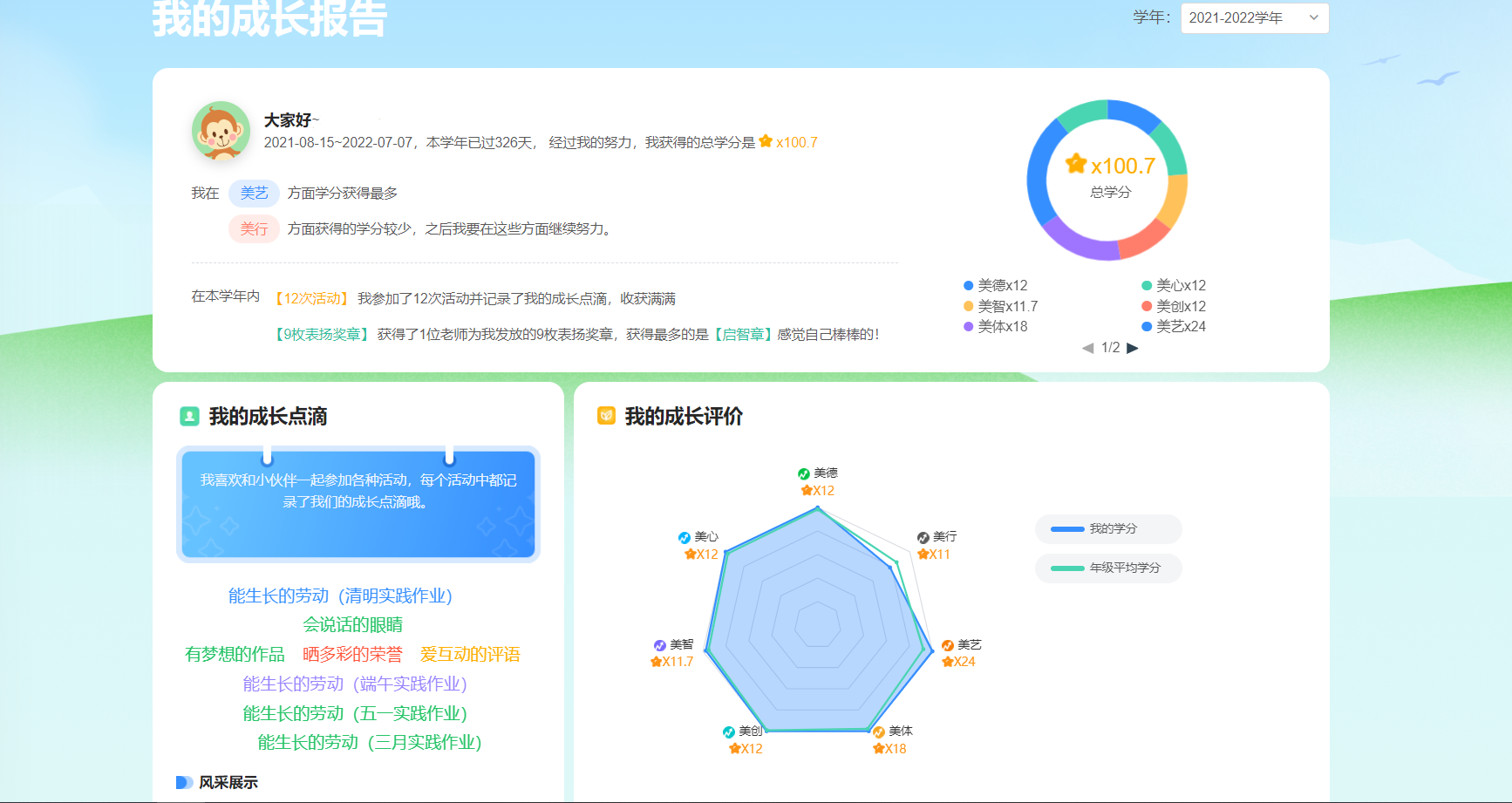Click the 总学分 label in donut center

click(1110, 193)
